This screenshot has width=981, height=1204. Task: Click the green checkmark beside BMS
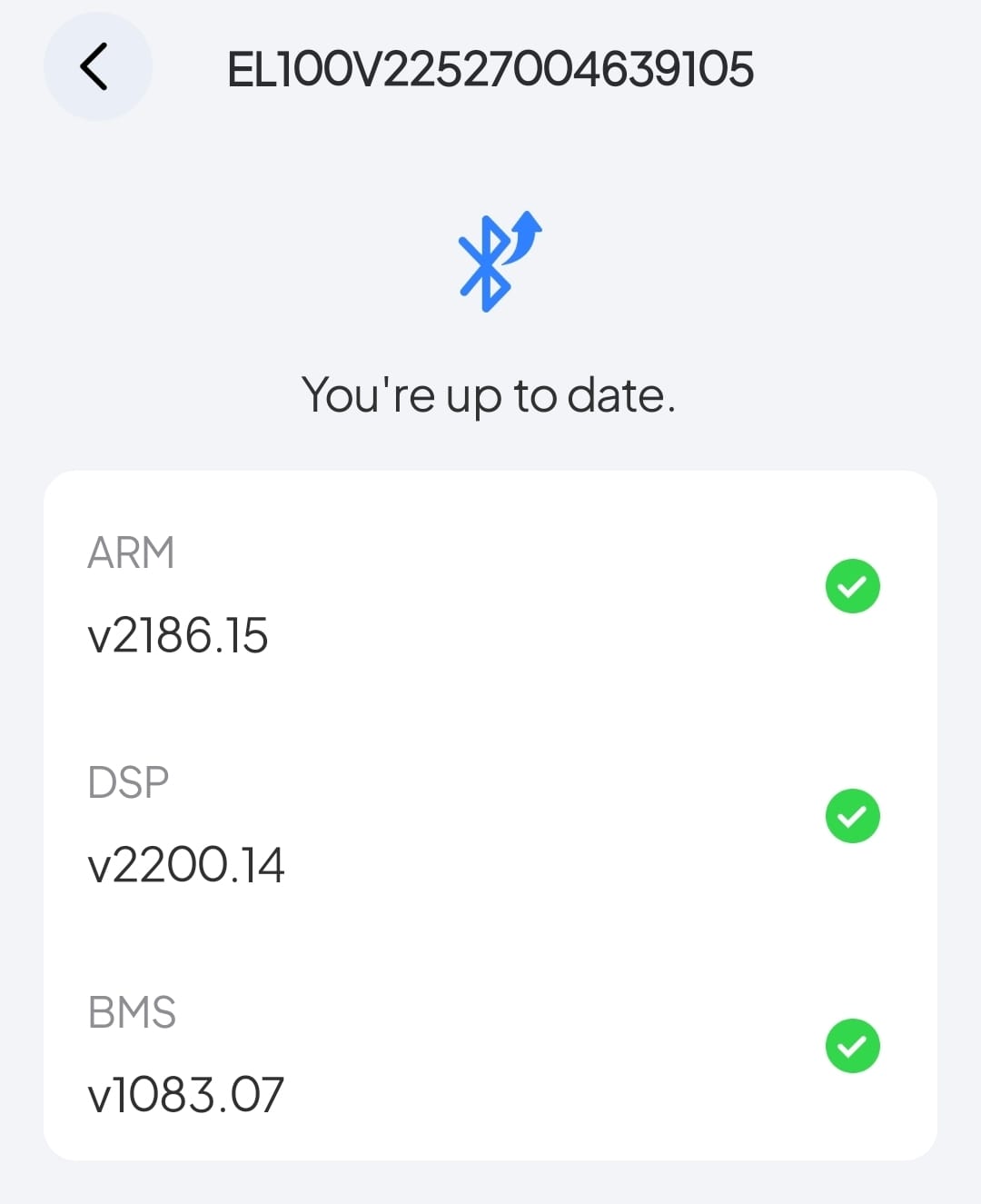(x=852, y=1046)
